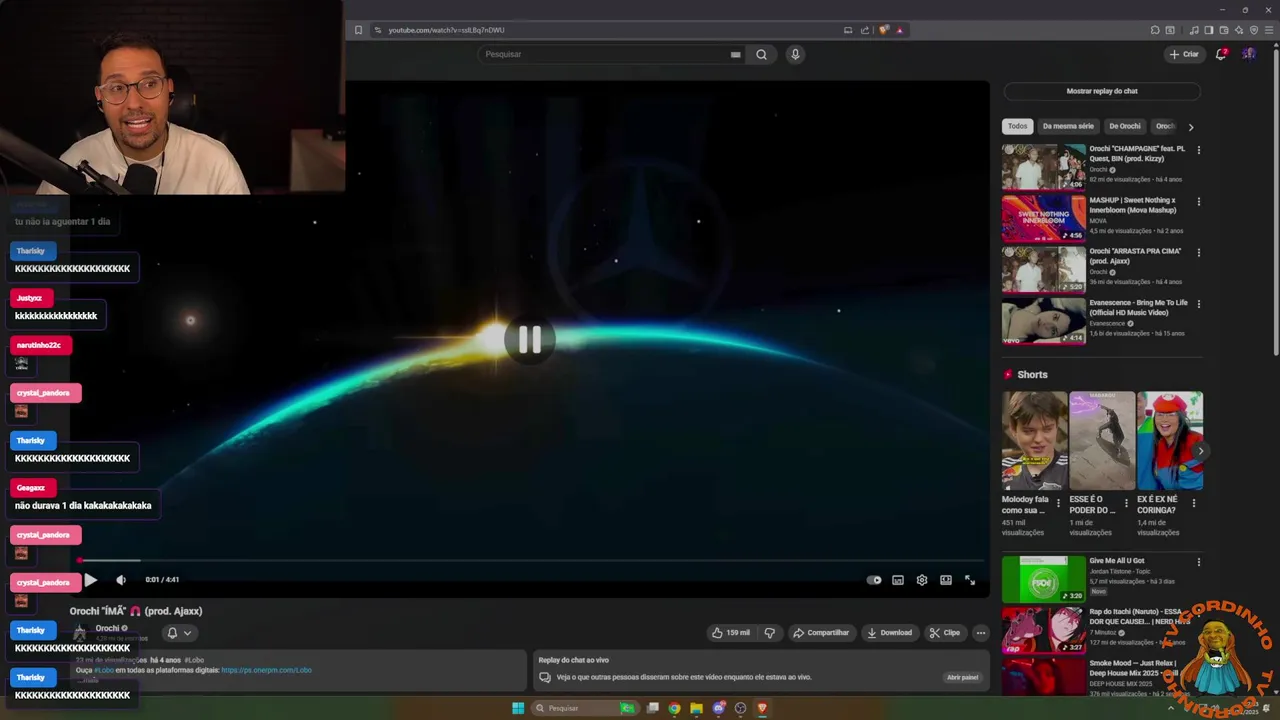Seek along the red video progress bar
Image resolution: width=1280 pixels, height=720 pixels.
(530, 561)
